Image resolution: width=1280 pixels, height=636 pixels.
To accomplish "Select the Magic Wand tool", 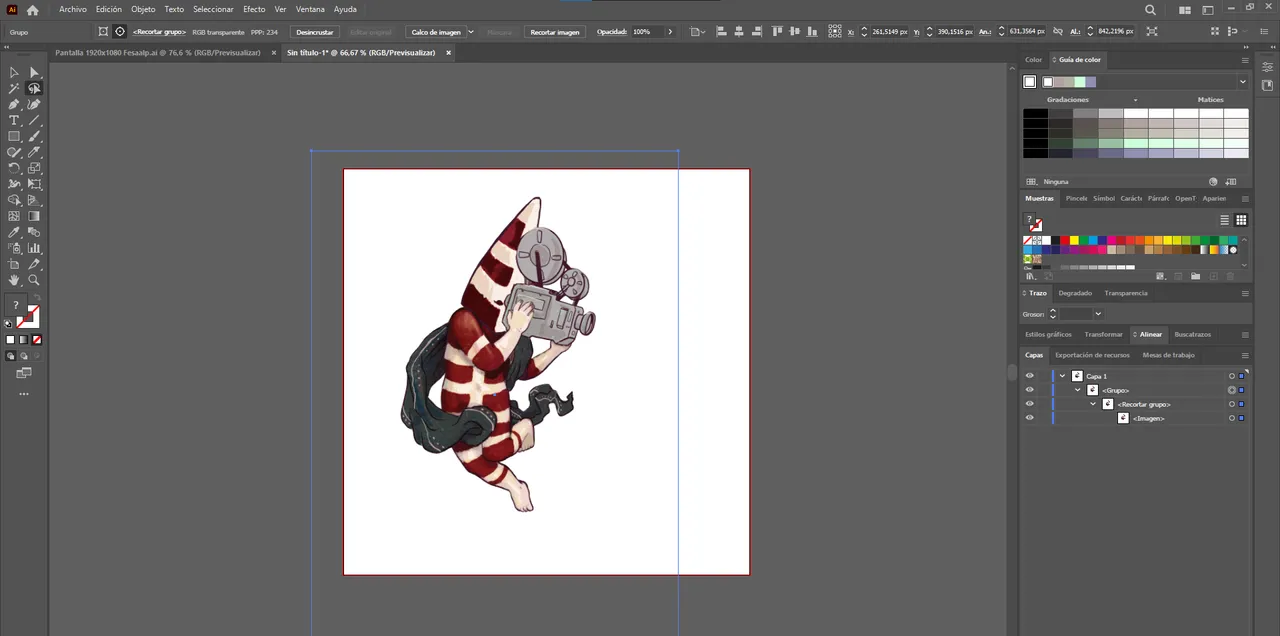I will click(14, 88).
